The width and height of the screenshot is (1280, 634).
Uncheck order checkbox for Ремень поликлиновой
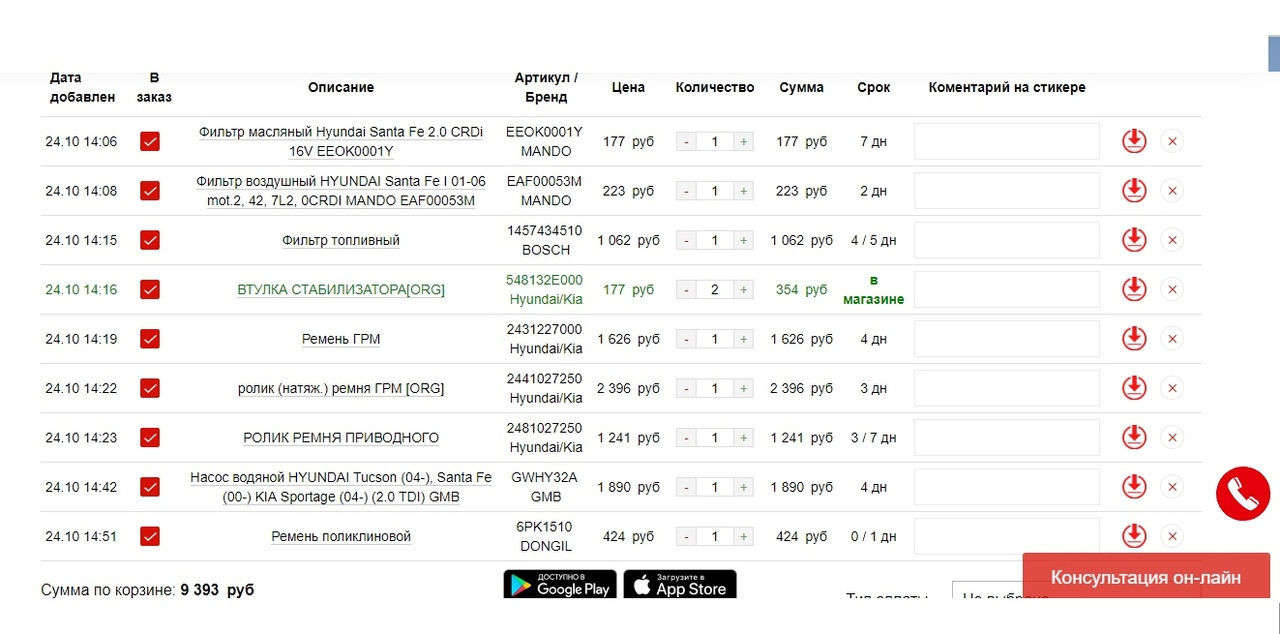[150, 536]
